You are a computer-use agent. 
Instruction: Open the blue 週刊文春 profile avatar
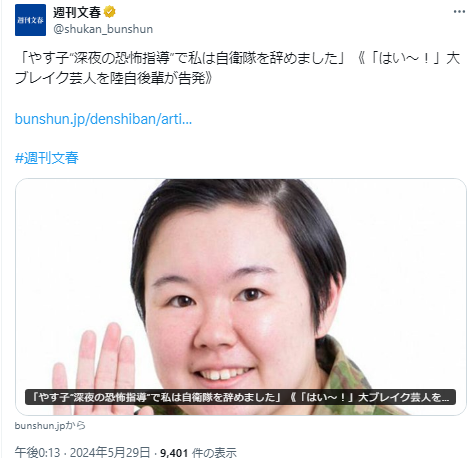30,20
